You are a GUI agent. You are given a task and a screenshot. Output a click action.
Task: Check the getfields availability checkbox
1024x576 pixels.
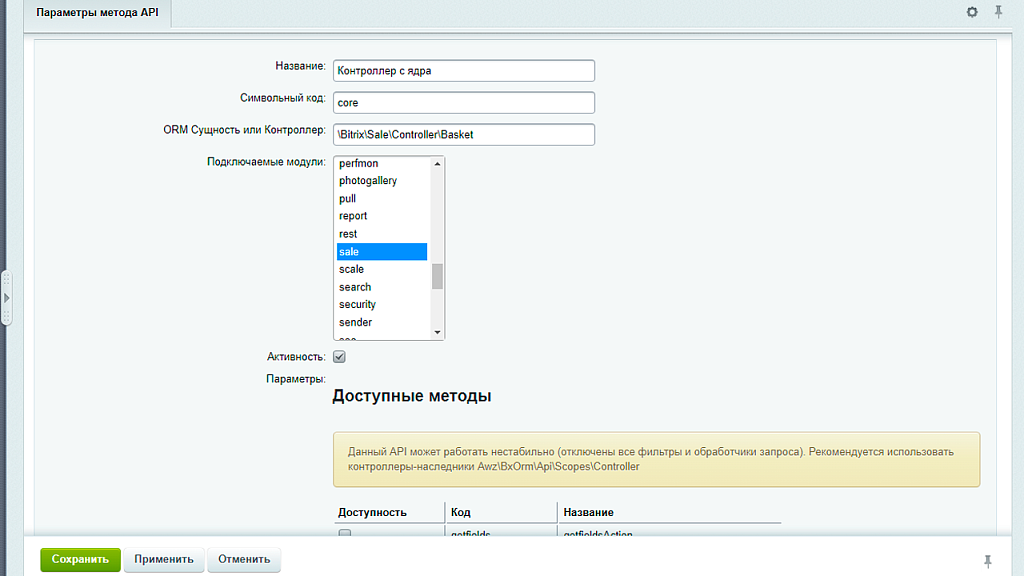coord(344,533)
